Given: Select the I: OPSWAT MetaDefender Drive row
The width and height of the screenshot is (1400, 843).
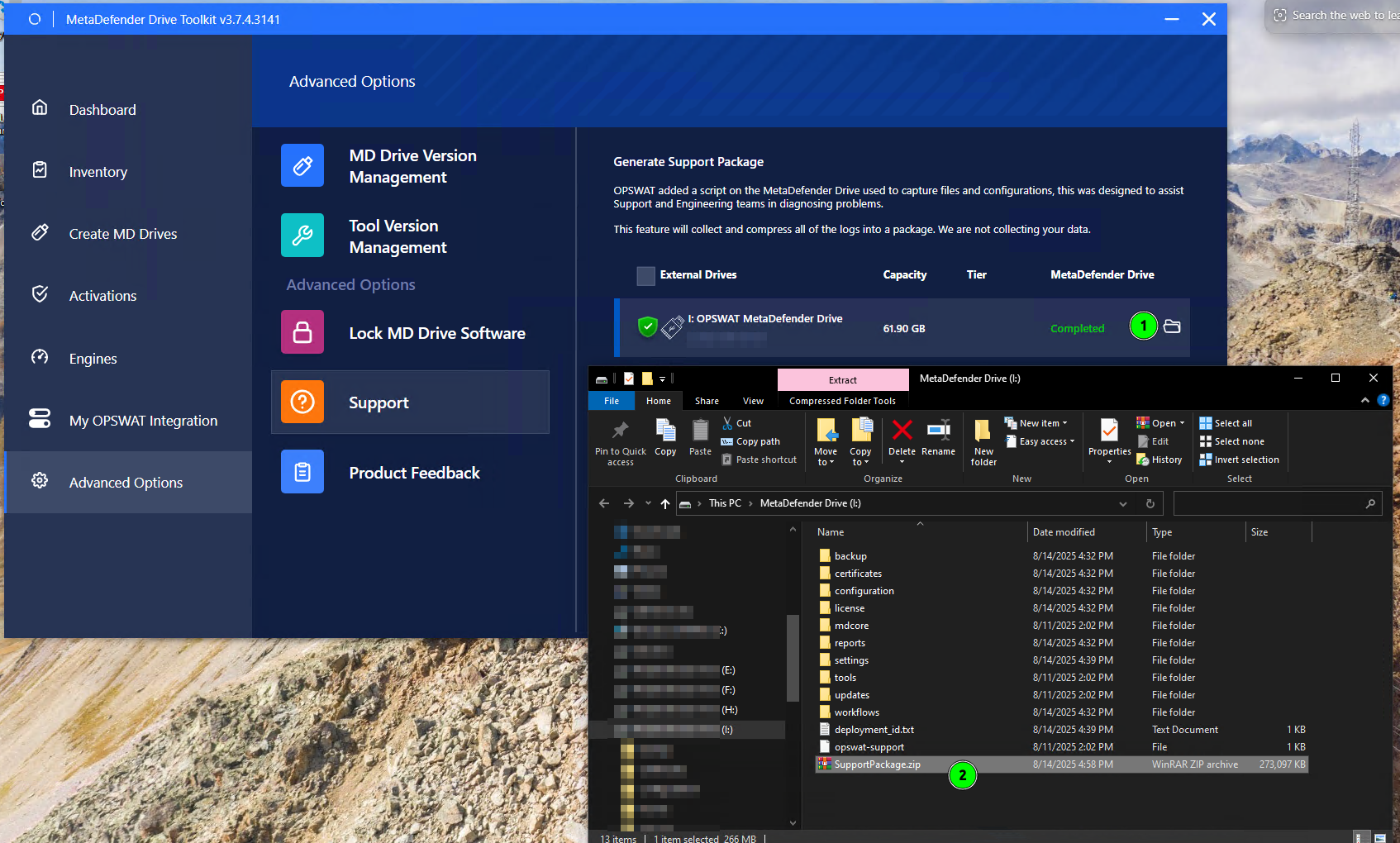Looking at the screenshot, I should point(902,328).
